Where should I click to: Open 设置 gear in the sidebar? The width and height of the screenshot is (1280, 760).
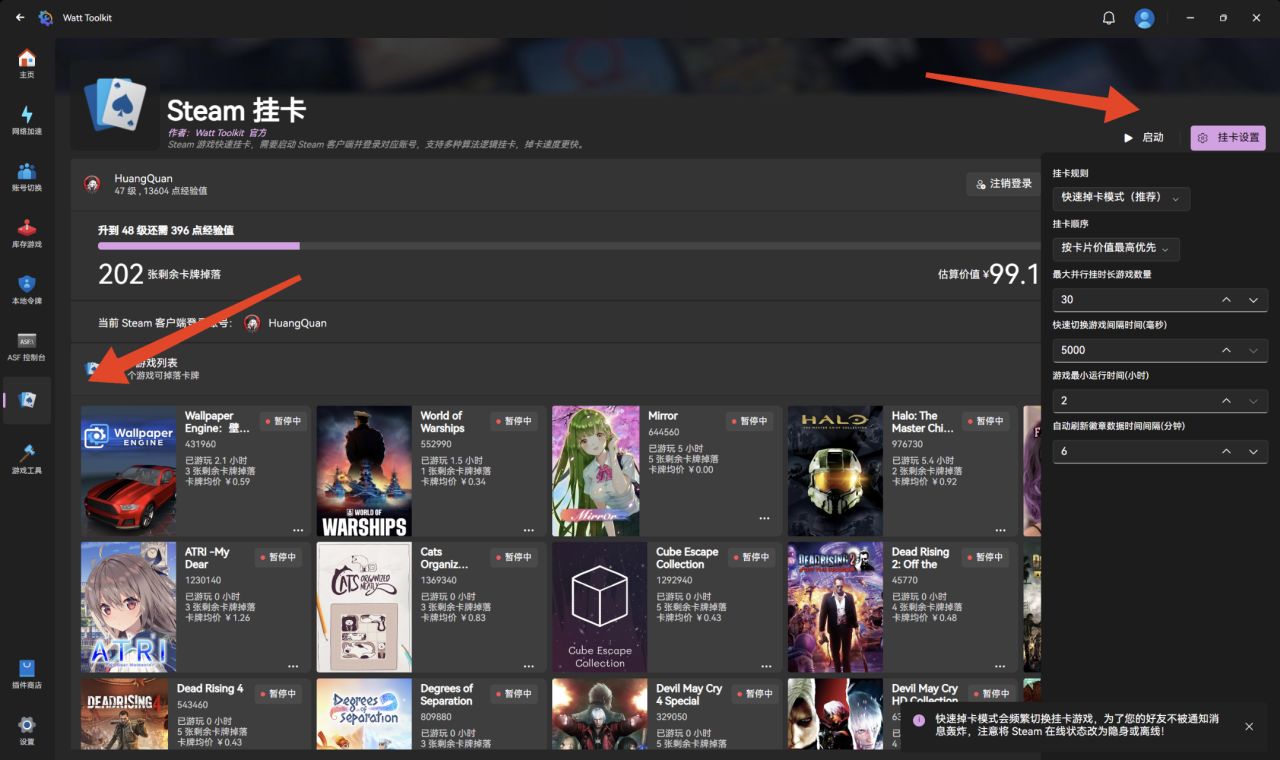pyautogui.click(x=27, y=730)
